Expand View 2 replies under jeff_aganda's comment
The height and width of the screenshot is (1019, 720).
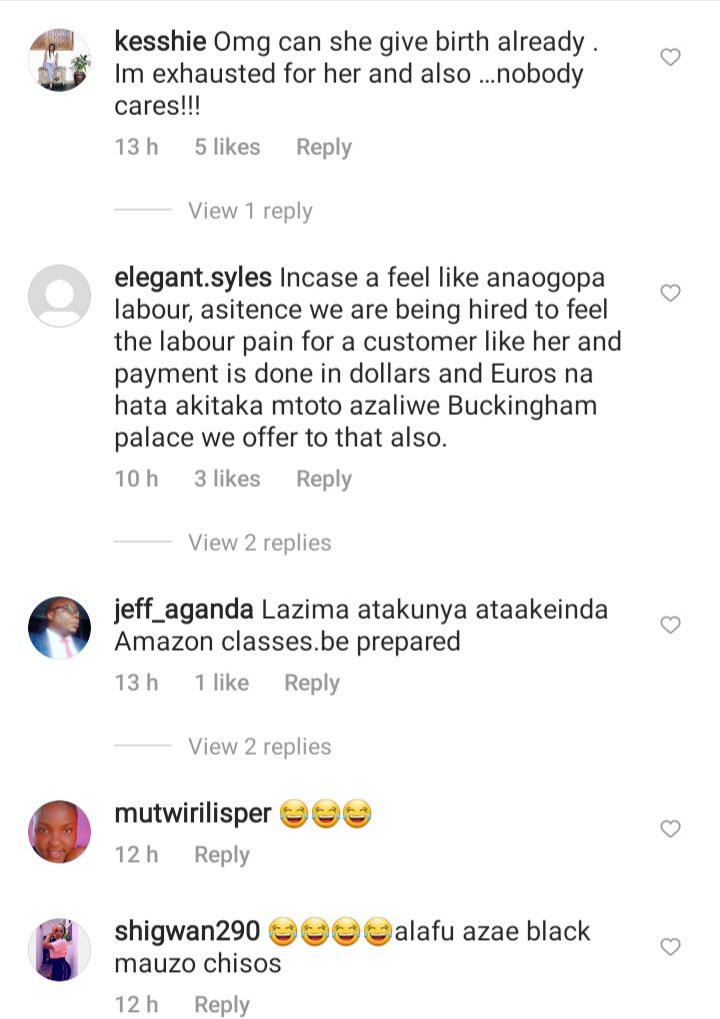(259, 747)
